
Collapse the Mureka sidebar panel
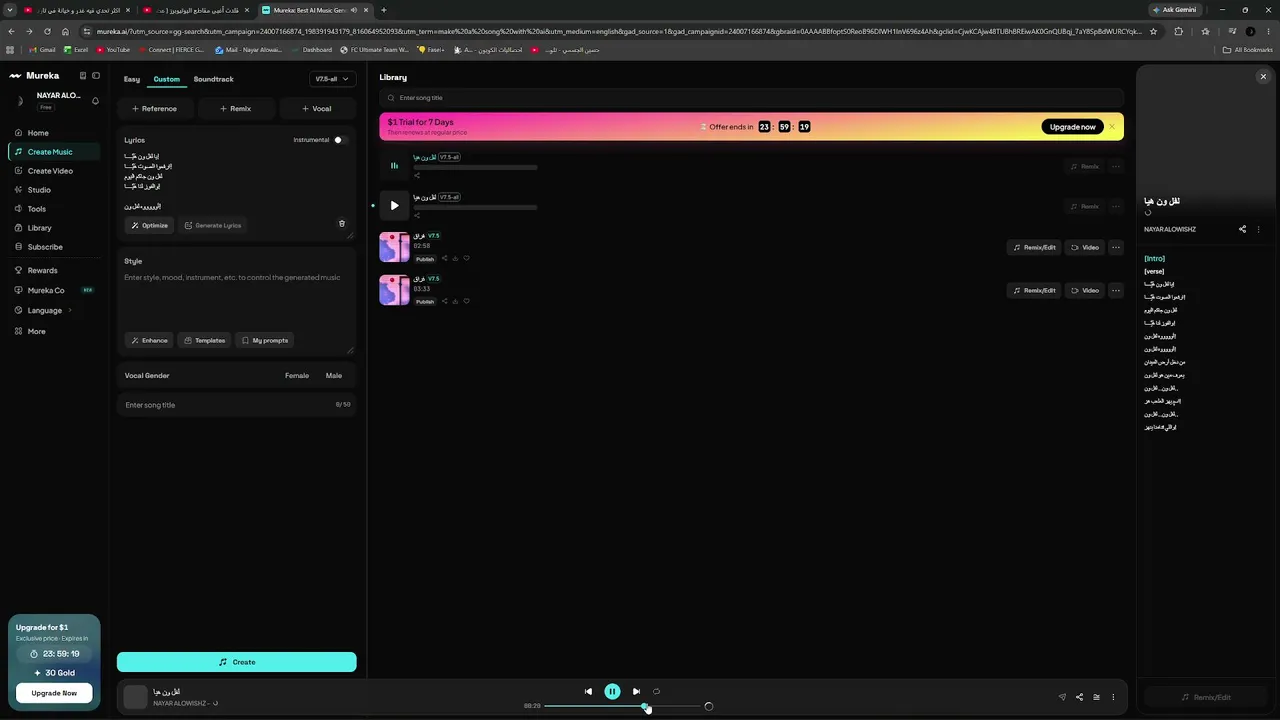(96, 75)
